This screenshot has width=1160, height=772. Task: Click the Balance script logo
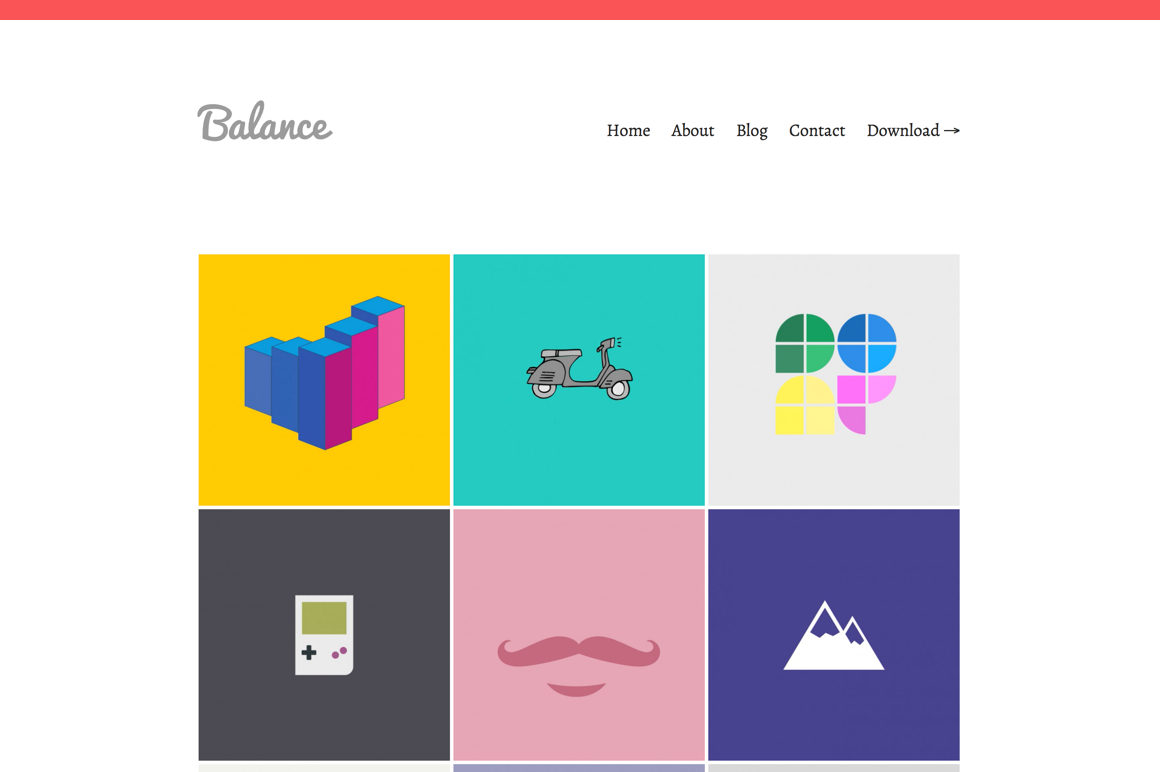[265, 122]
